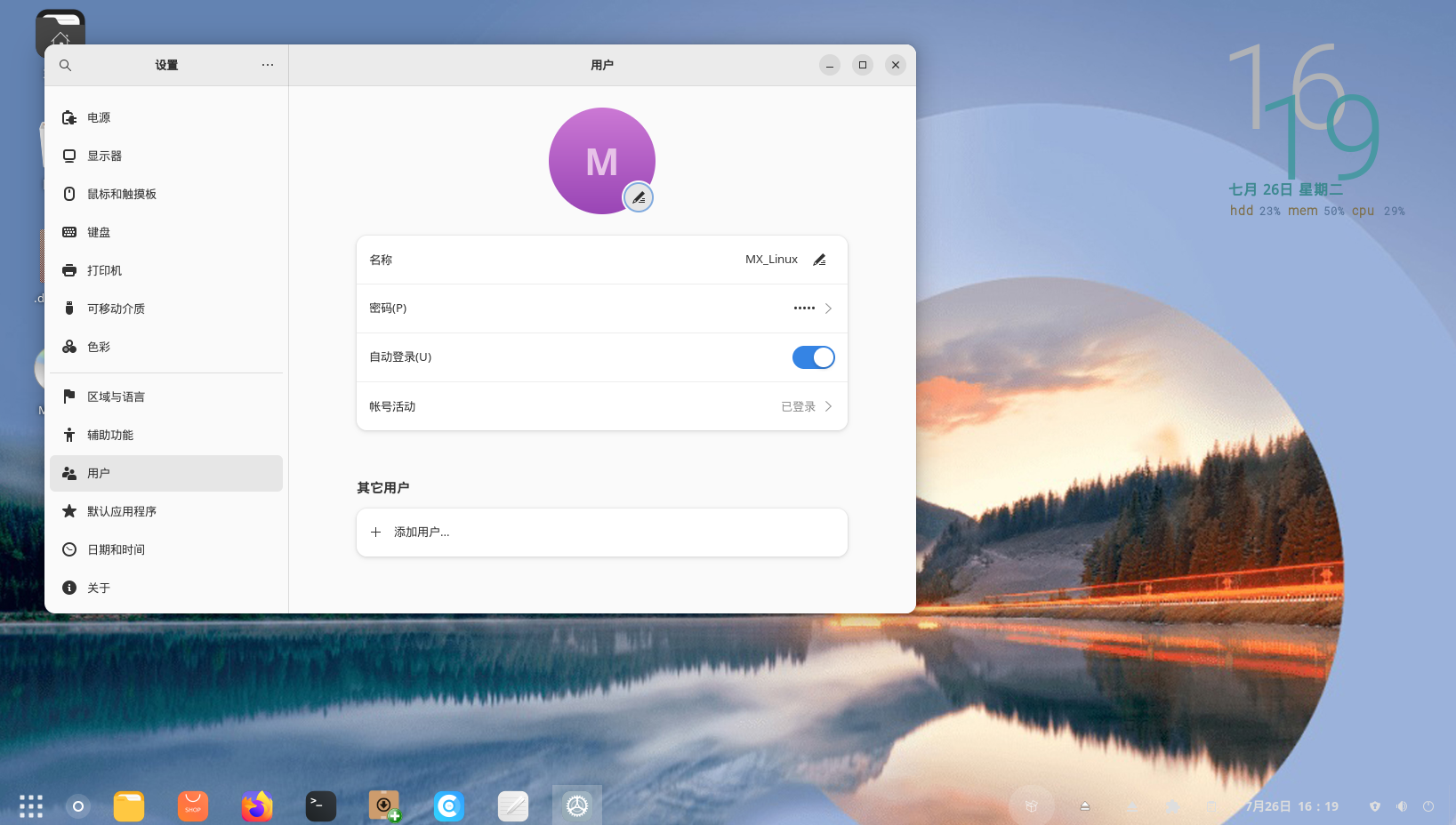Open the orange SHOP app store
Viewport: 1456px width, 825px height.
coord(193,806)
